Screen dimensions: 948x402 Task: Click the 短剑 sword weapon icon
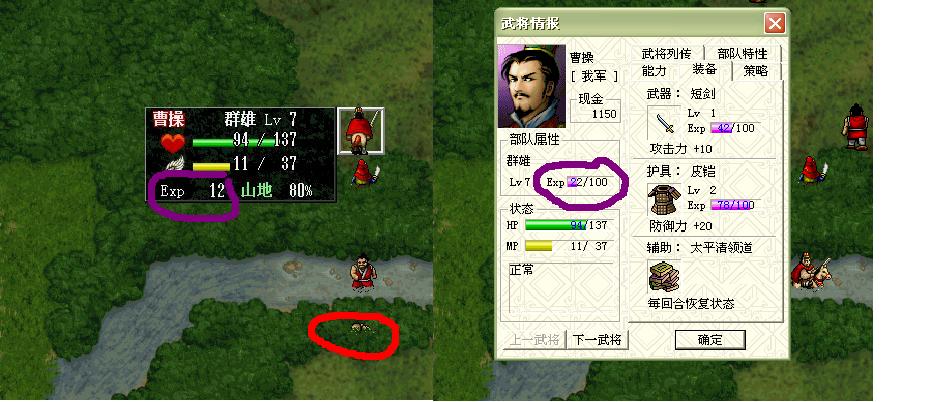tap(664, 123)
